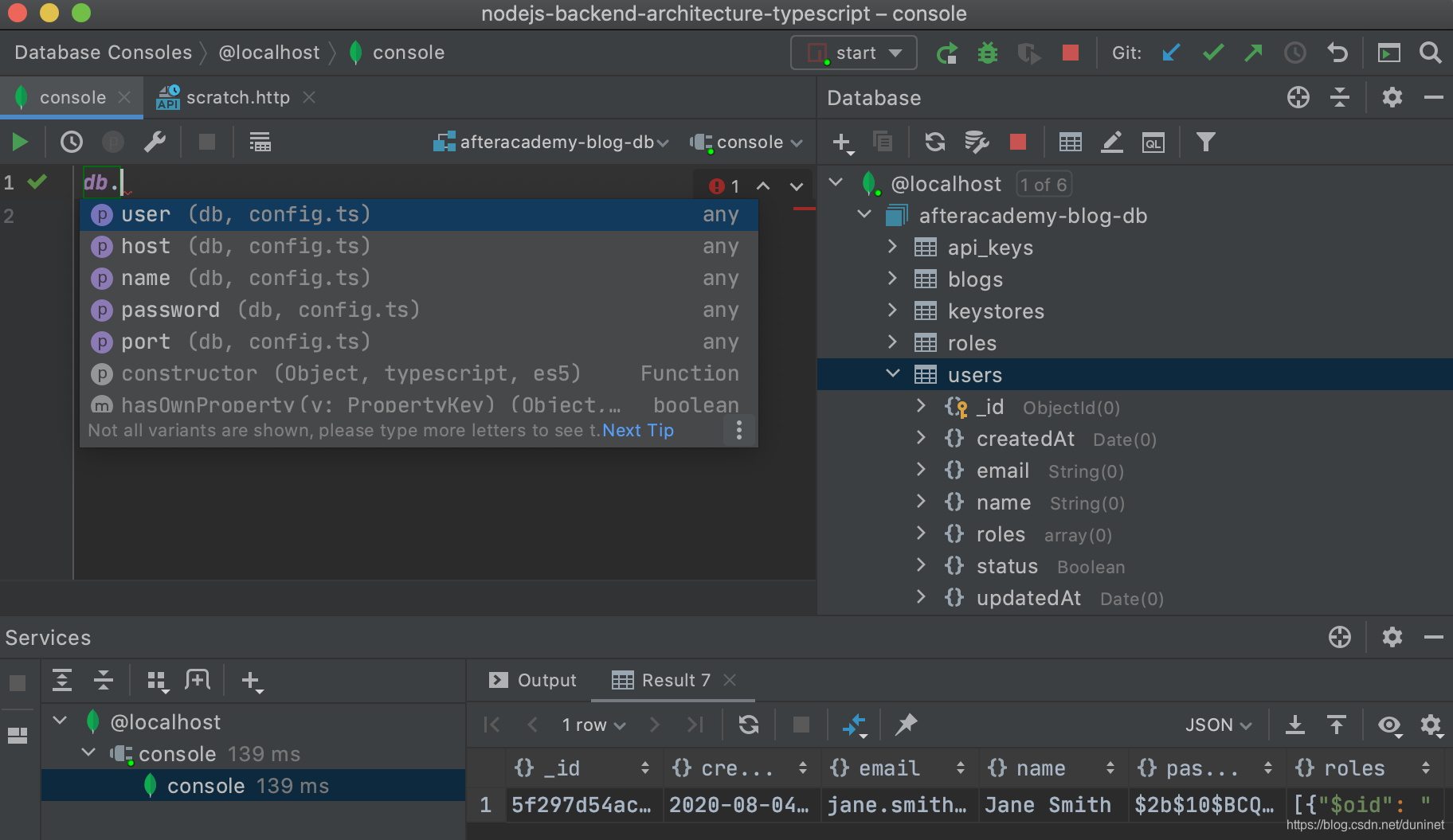
Task: Select the user completion suggestion
Action: coord(145,213)
